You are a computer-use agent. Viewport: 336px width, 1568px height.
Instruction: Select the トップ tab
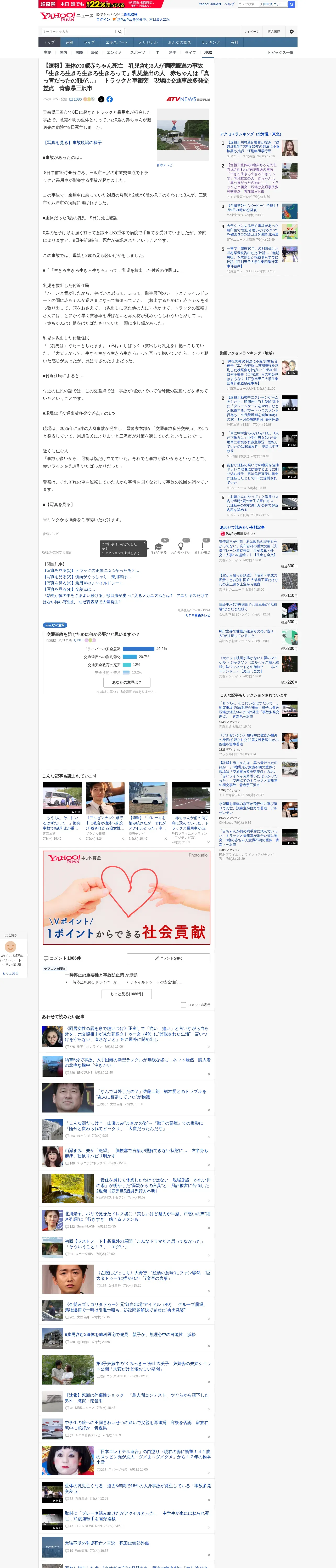point(49,43)
